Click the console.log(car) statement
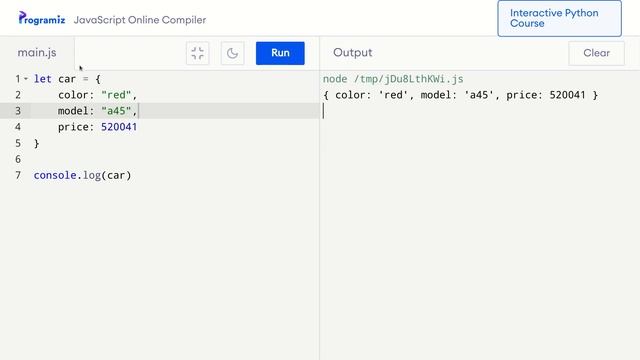This screenshot has width=640, height=360. [82, 175]
